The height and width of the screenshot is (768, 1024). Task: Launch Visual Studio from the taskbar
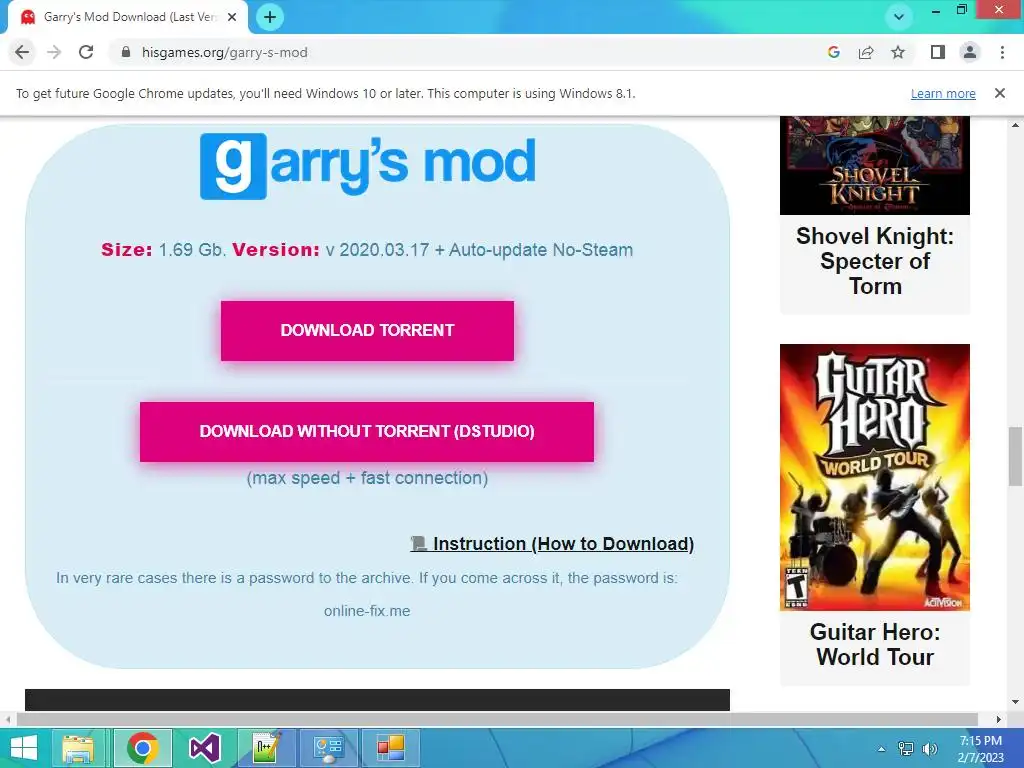tap(204, 748)
